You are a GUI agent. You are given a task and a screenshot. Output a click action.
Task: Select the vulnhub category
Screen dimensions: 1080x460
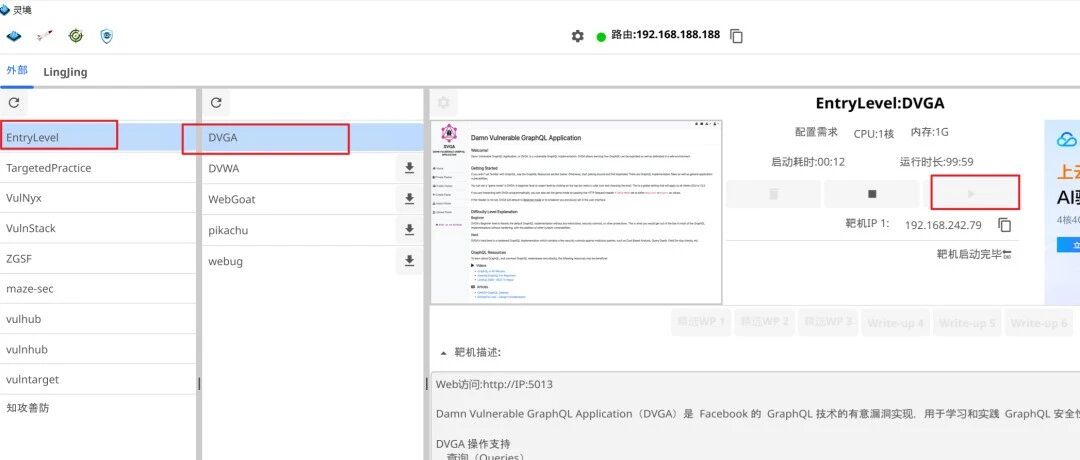coord(98,349)
